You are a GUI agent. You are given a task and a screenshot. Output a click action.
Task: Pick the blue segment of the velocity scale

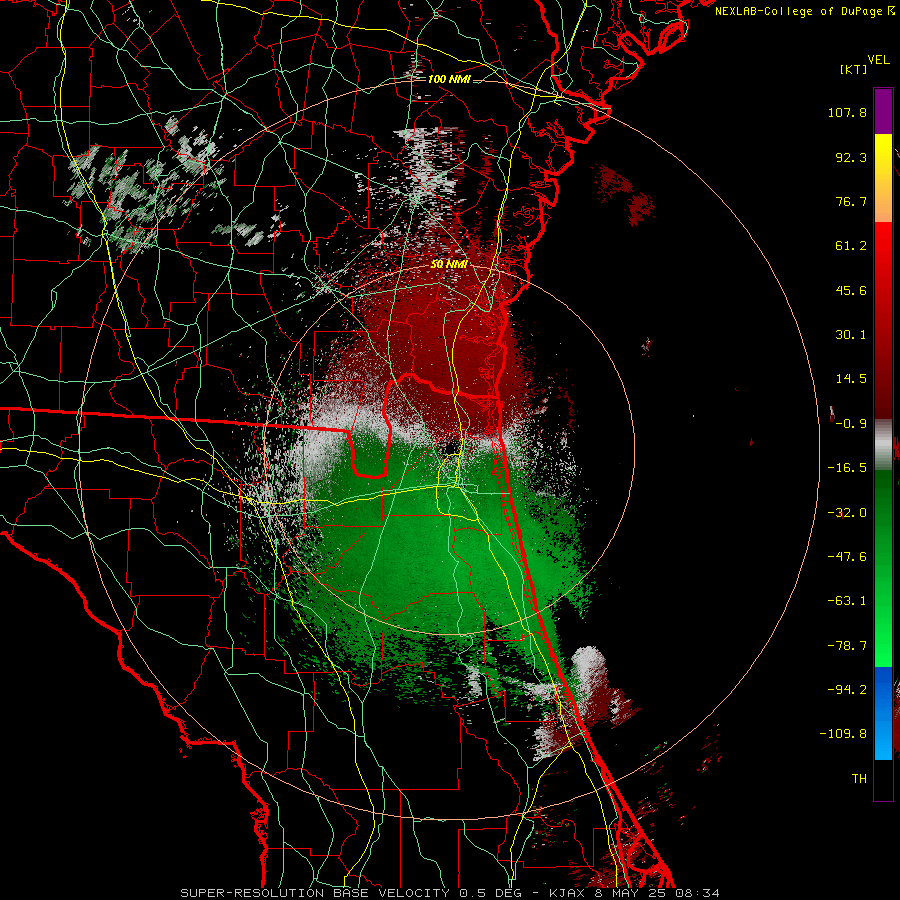pyautogui.click(x=883, y=713)
